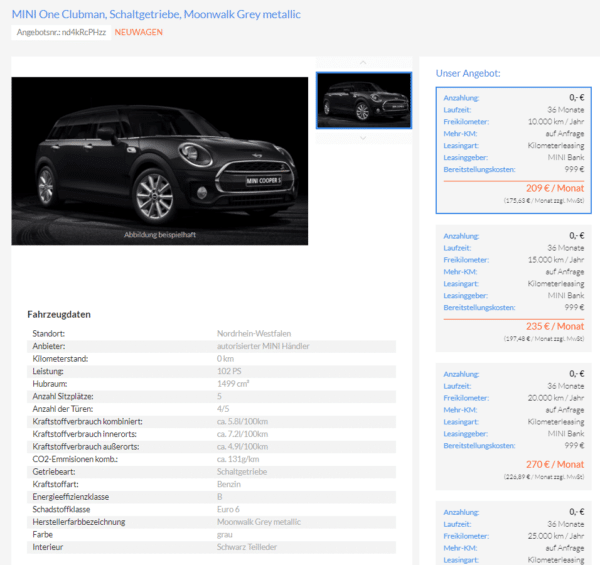Click the '102 PS' Leistung value

229,371
